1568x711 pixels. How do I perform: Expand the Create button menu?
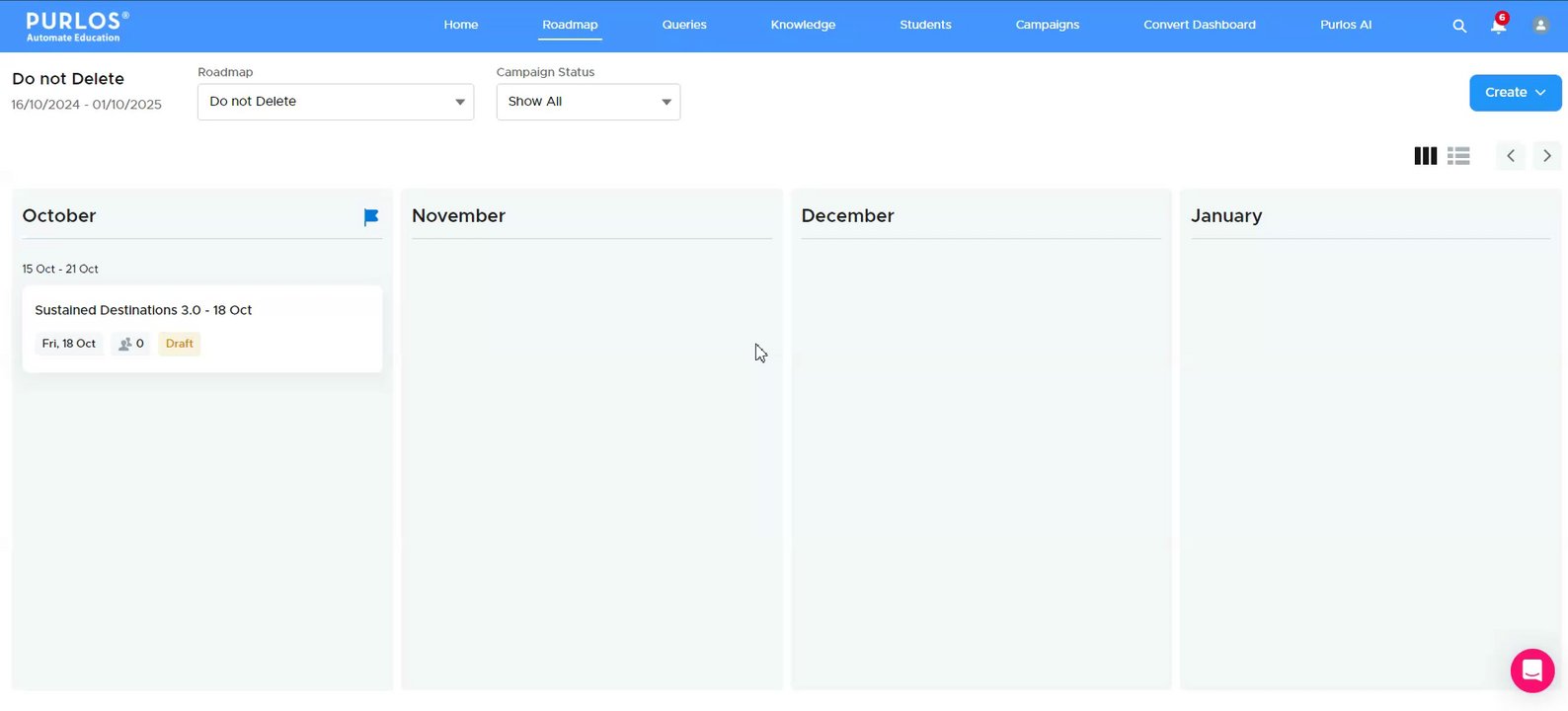1516,93
